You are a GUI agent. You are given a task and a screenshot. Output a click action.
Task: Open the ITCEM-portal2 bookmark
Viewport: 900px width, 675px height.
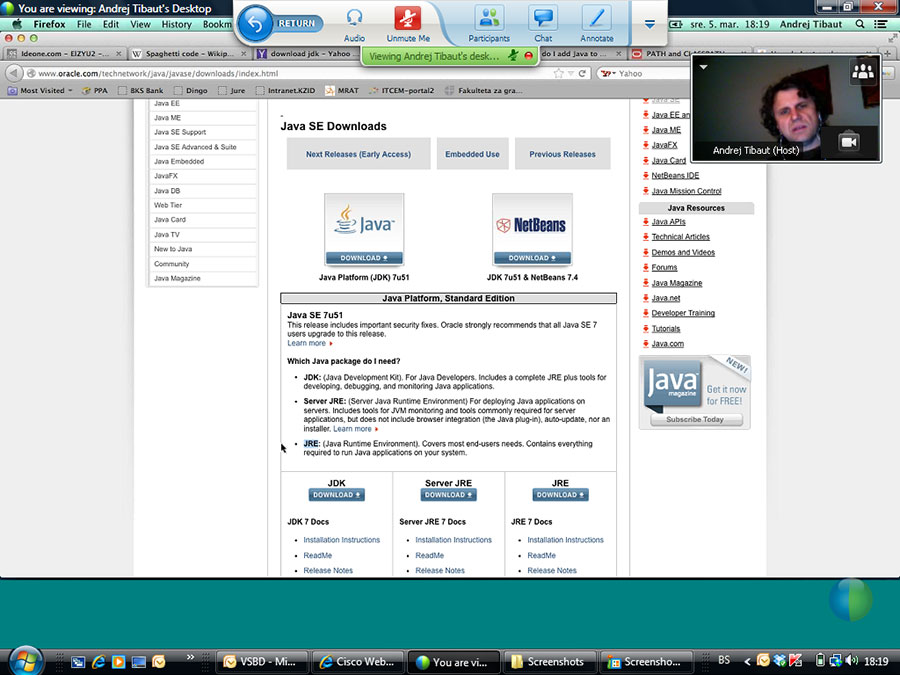click(402, 90)
